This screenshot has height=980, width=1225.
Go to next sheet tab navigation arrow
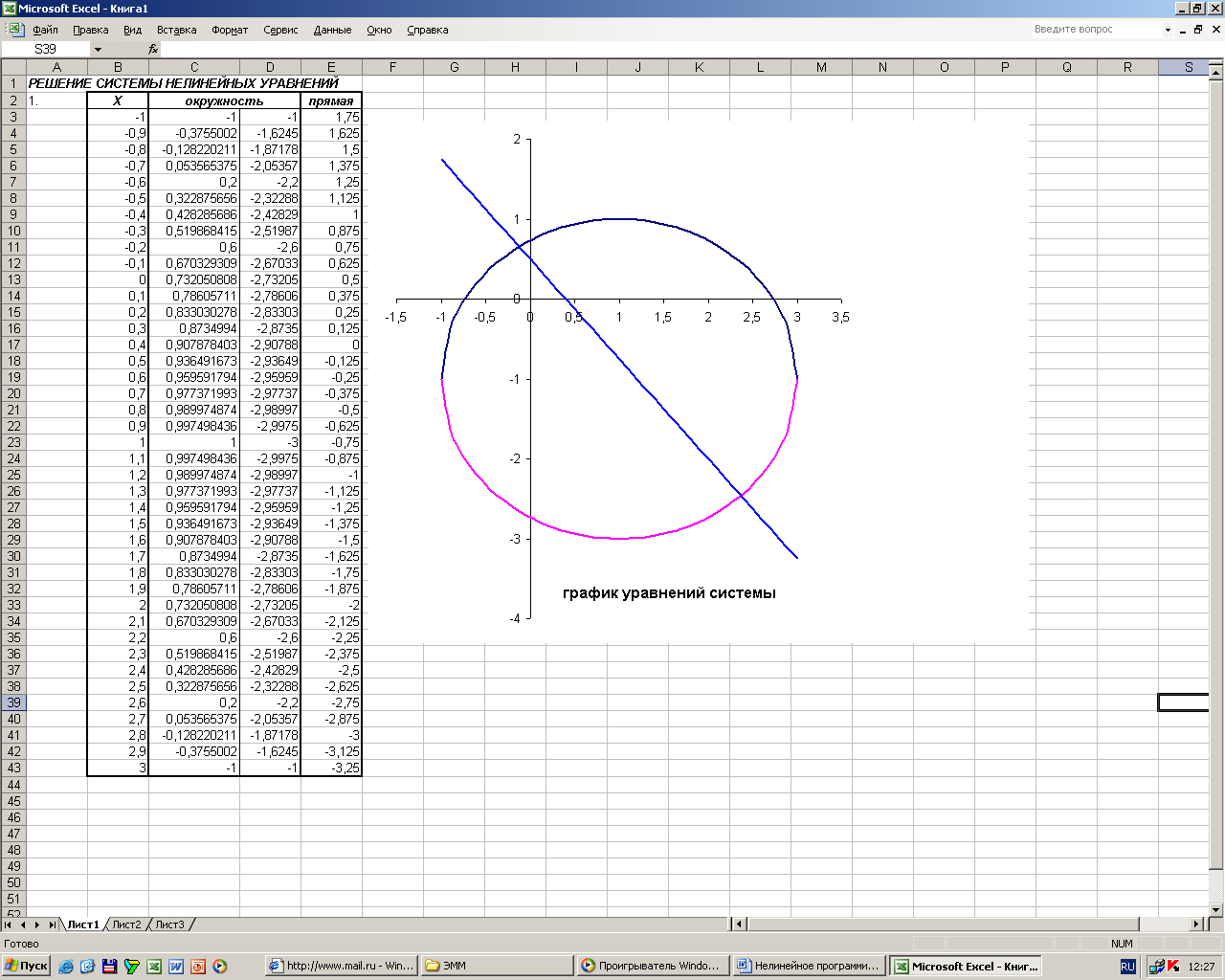coord(37,924)
